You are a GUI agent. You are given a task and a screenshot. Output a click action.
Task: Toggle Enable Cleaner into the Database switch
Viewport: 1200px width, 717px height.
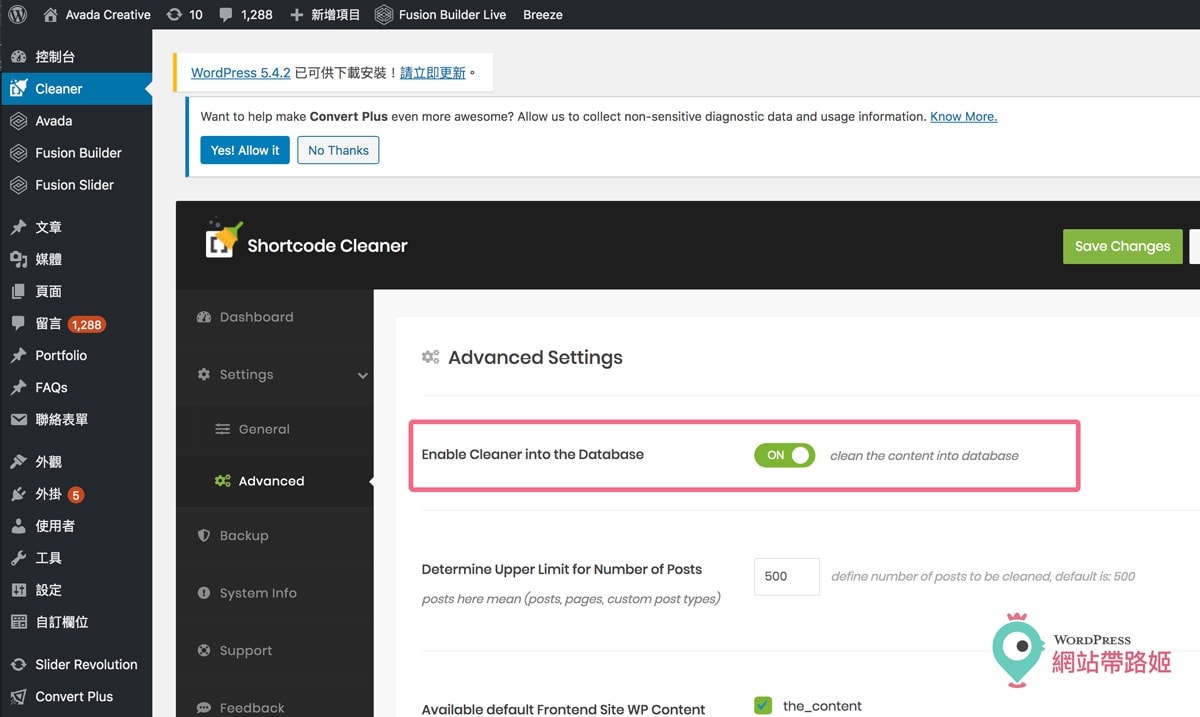[x=785, y=455]
